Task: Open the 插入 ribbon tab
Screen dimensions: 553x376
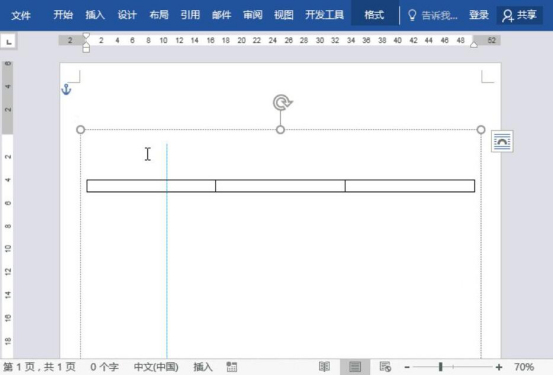Action: click(x=95, y=15)
